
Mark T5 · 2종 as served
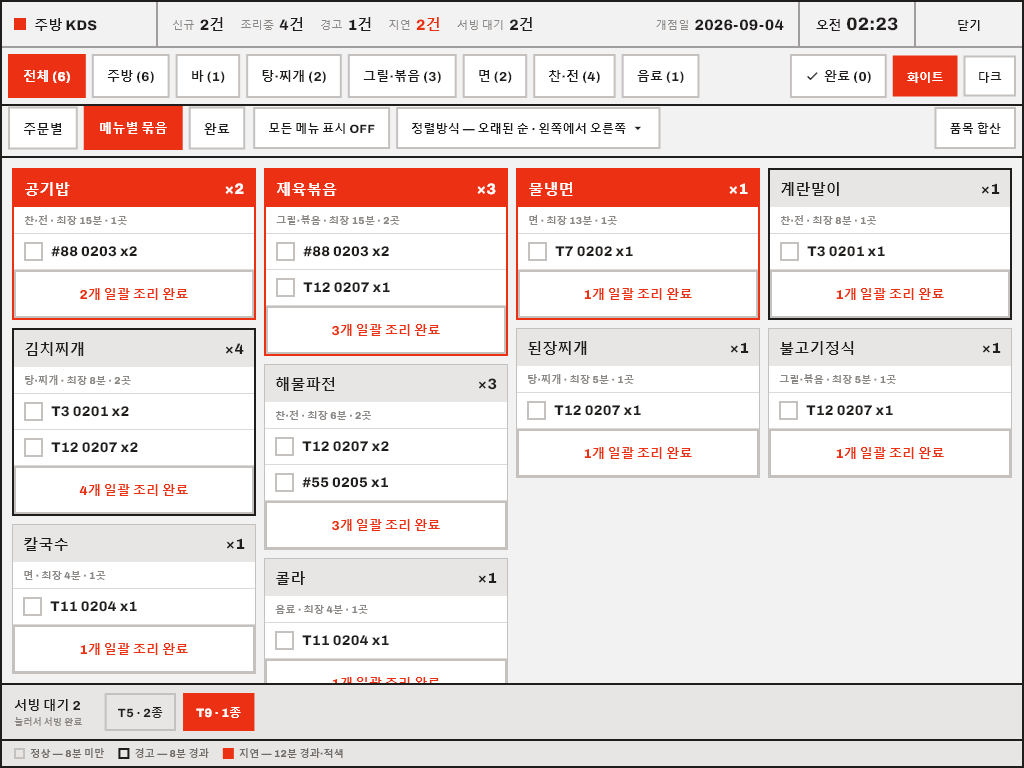[x=140, y=712]
